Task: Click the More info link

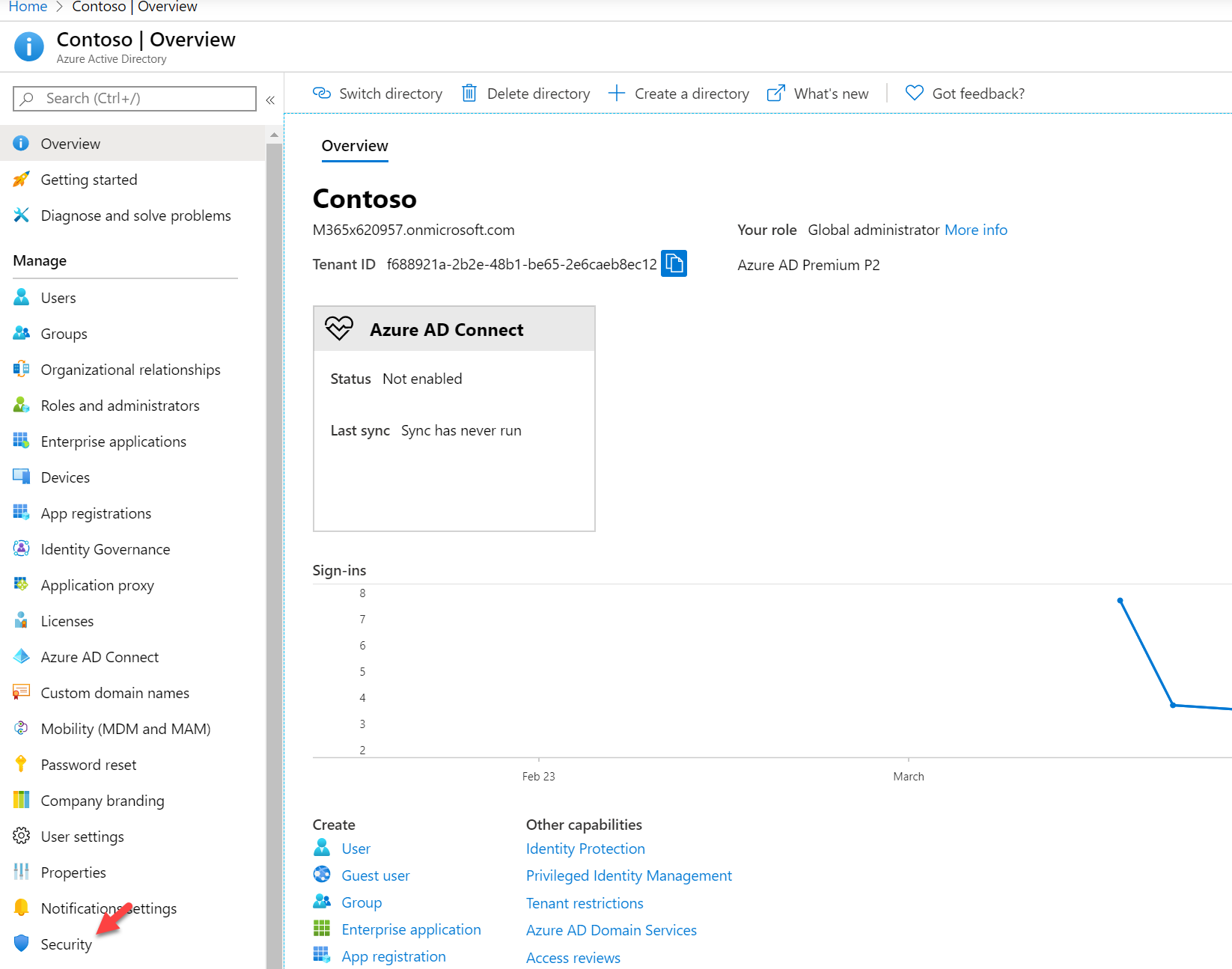Action: tap(976, 230)
